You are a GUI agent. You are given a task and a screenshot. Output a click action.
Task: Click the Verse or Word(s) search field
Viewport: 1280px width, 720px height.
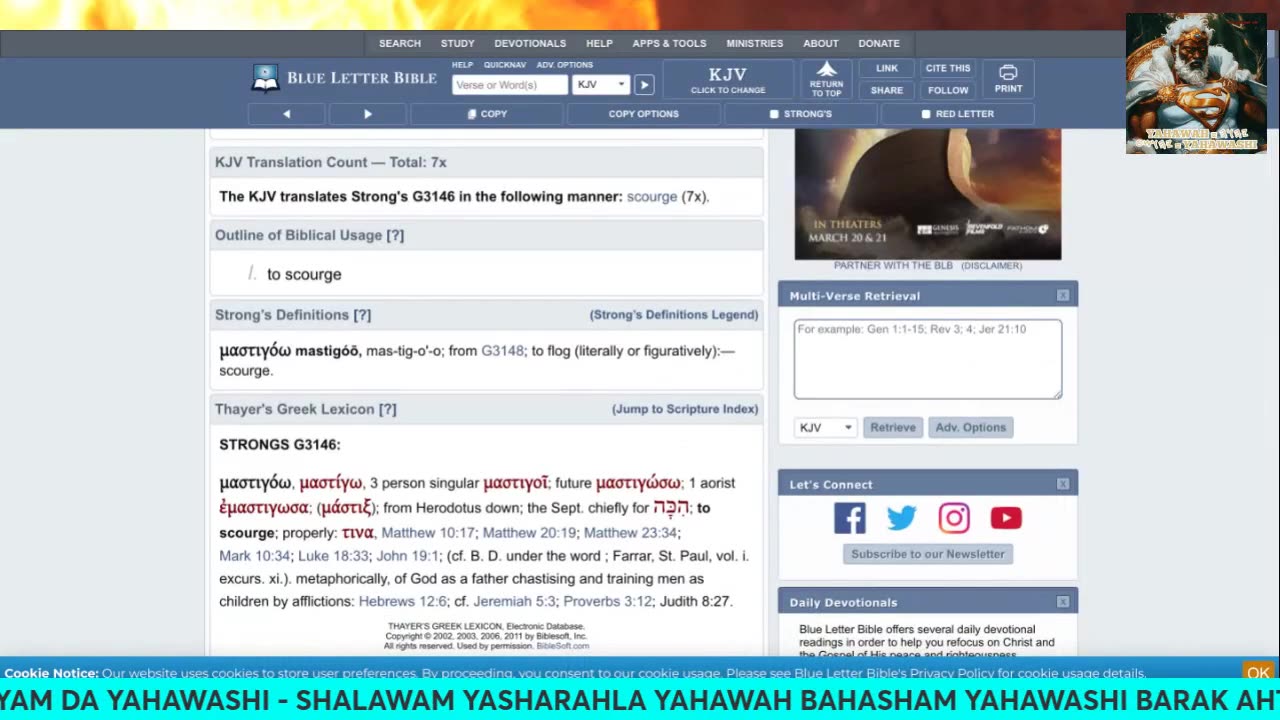point(510,85)
